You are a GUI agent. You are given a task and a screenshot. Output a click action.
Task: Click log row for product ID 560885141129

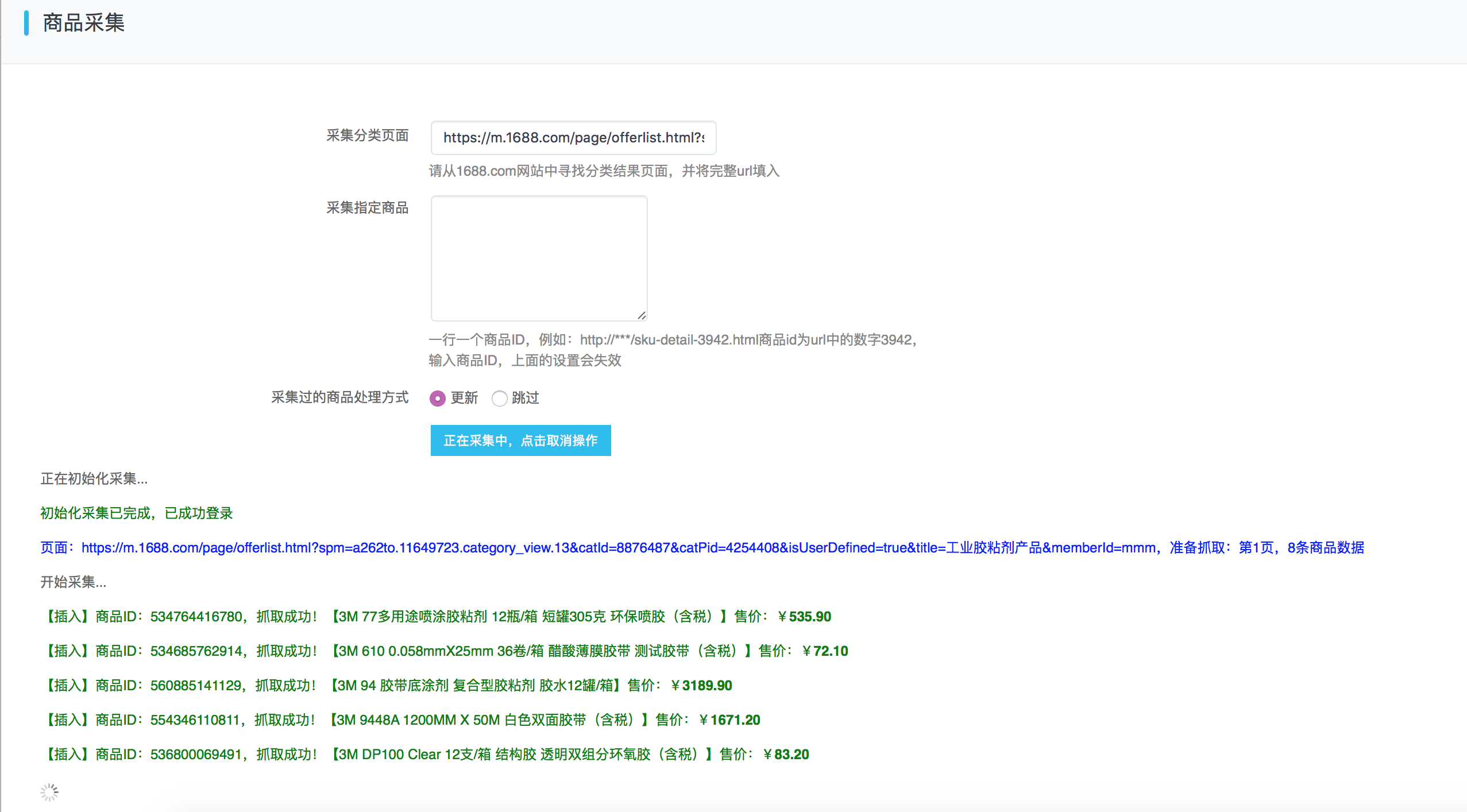(387, 686)
